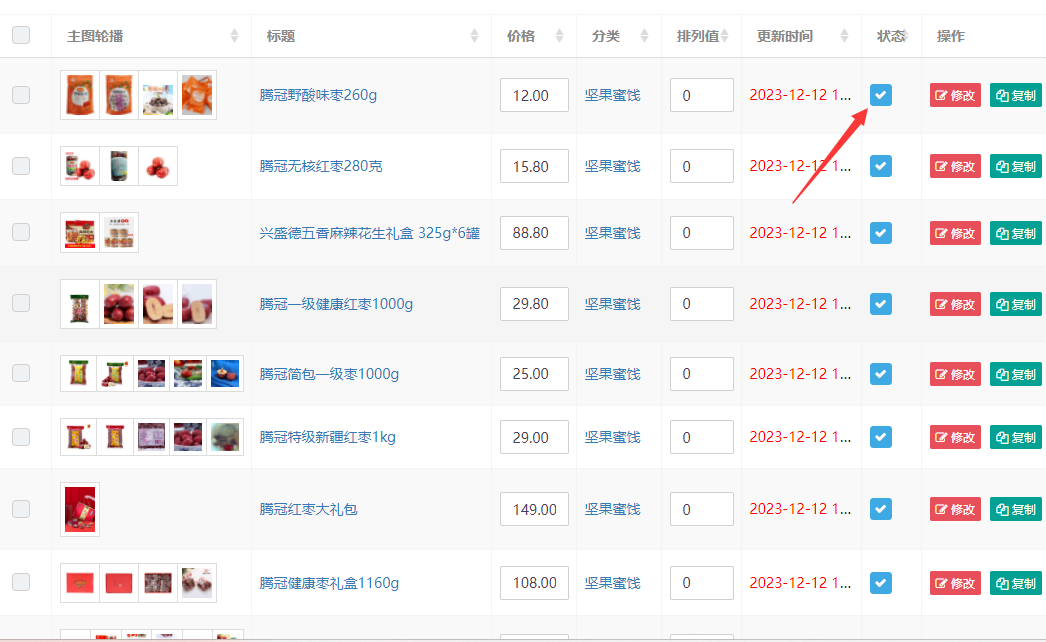Click 坚果蜜饯 category for 腾冠一级健康红枣1000g
The height and width of the screenshot is (642, 1046).
pos(612,304)
